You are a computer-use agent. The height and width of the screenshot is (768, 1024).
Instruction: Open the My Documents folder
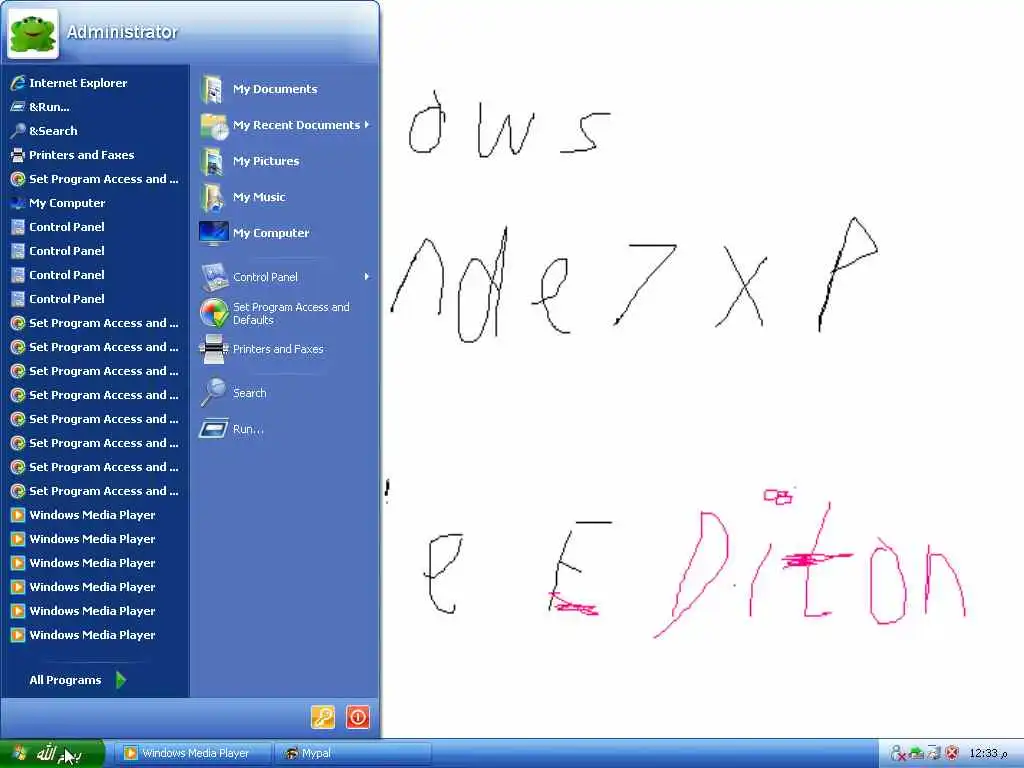(285, 89)
